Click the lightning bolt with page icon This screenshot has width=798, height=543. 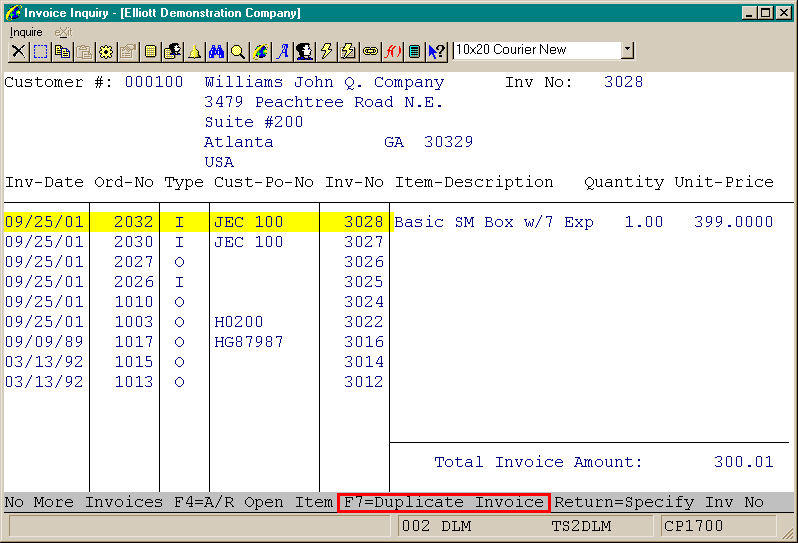coord(348,51)
